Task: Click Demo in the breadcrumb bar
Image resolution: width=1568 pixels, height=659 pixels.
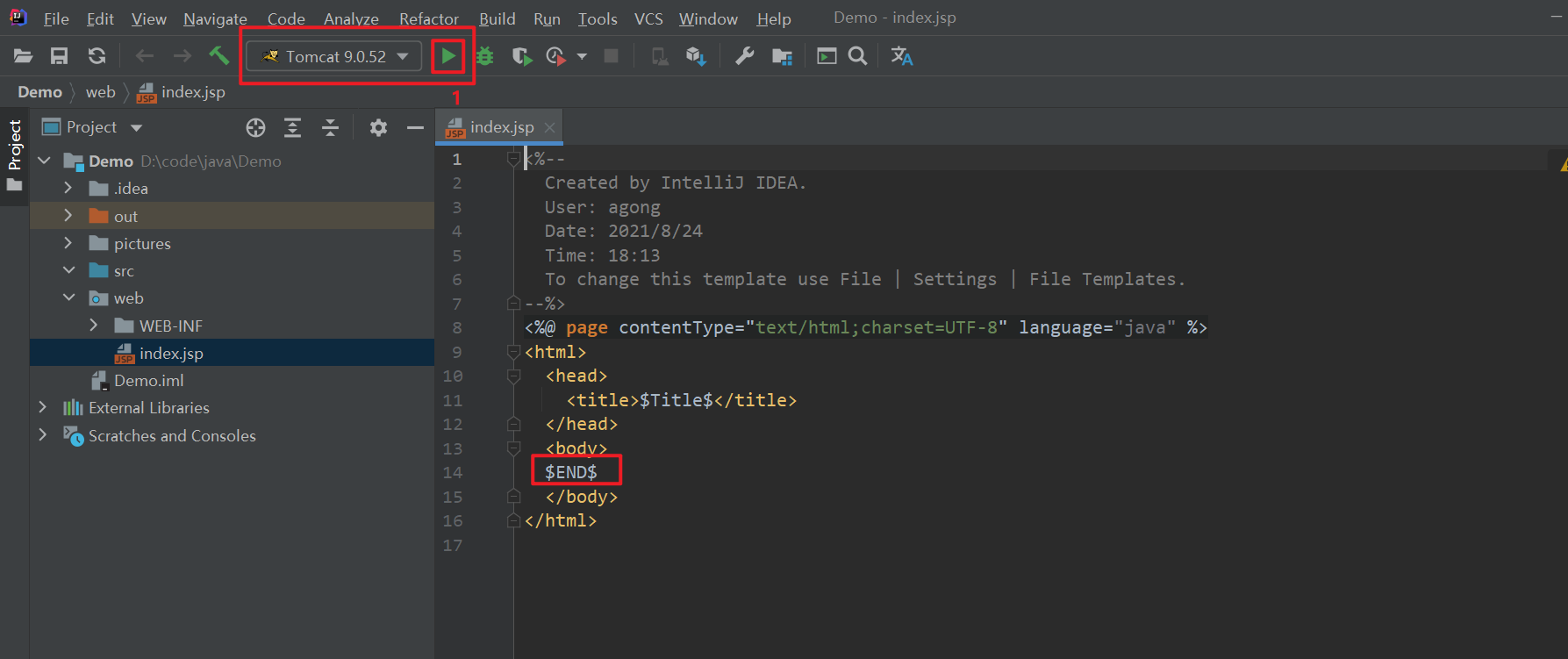Action: pos(40,92)
